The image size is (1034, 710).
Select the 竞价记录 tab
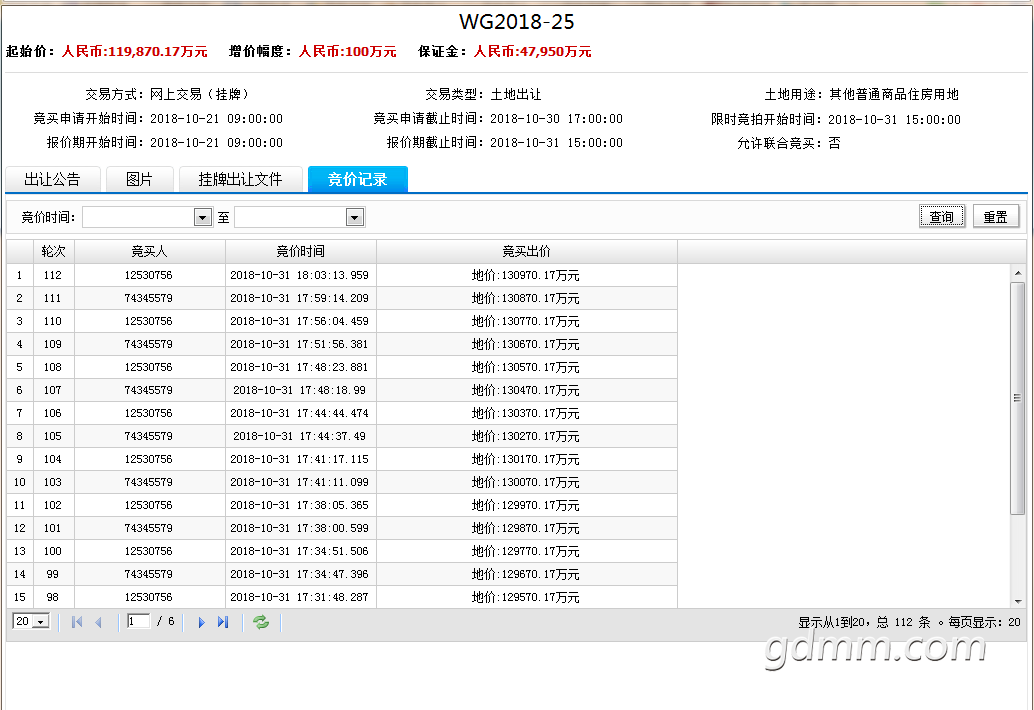coord(357,179)
